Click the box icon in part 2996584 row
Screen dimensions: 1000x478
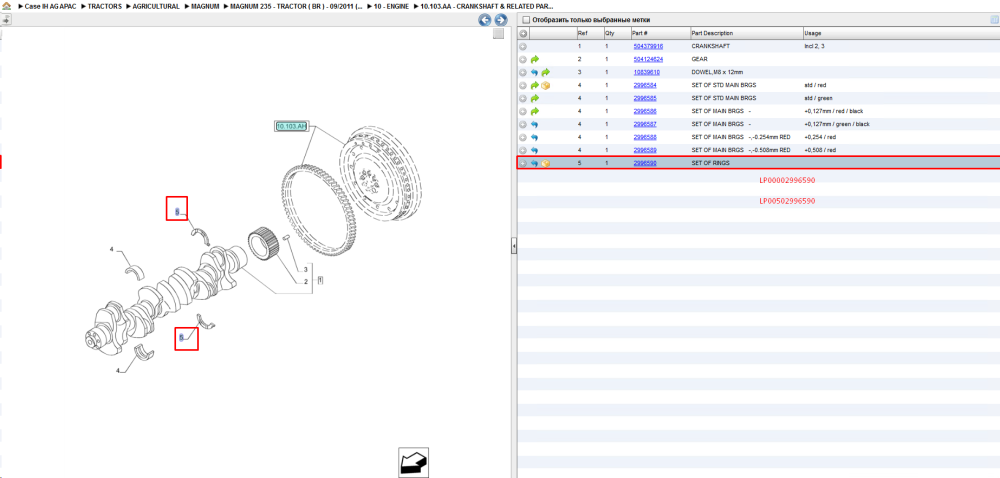(x=545, y=85)
